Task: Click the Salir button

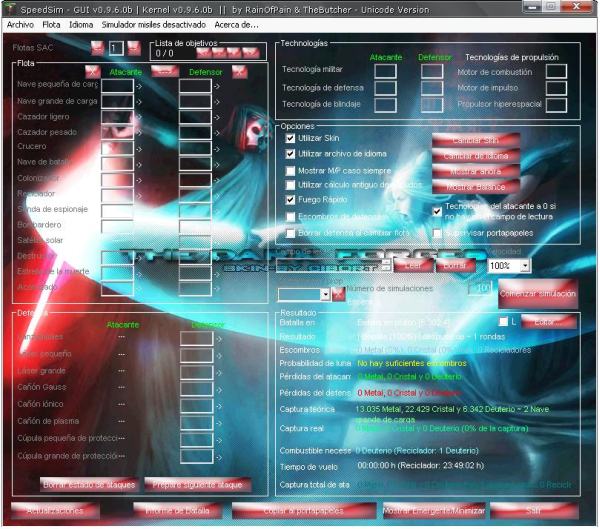Action: point(534,511)
